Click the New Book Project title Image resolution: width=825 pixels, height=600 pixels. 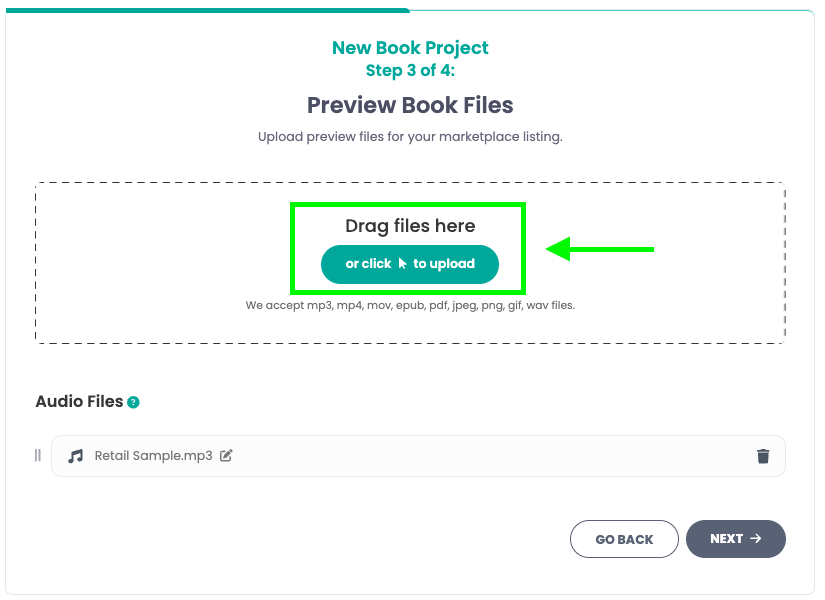pos(410,47)
